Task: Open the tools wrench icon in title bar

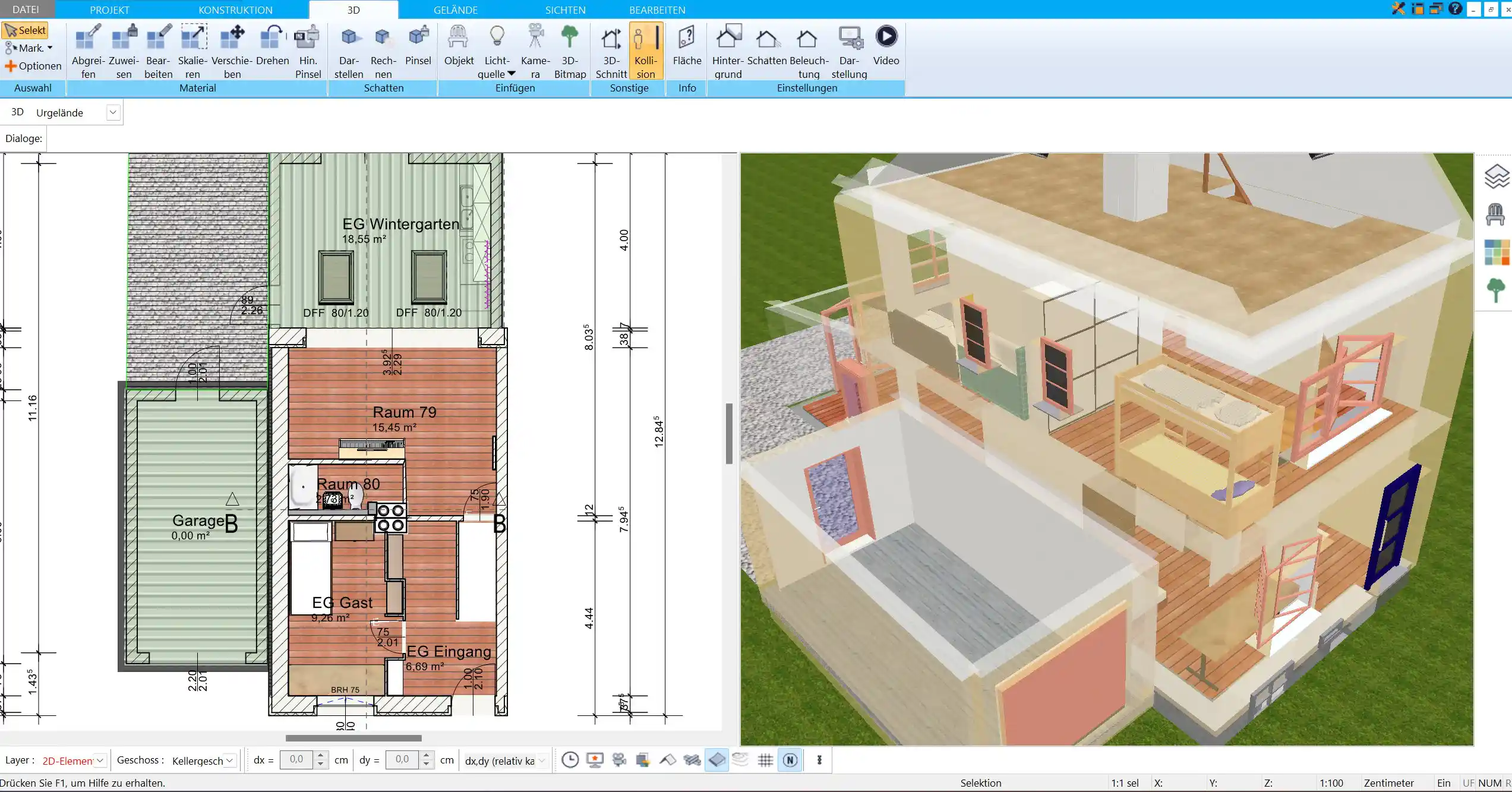Action: coord(1398,8)
